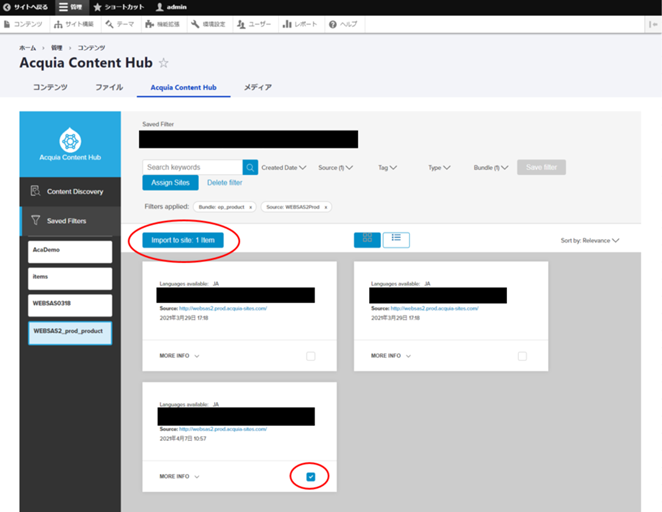Viewport: 662px width, 512px height.
Task: Open テーマ appearance icon
Action: 109,24
